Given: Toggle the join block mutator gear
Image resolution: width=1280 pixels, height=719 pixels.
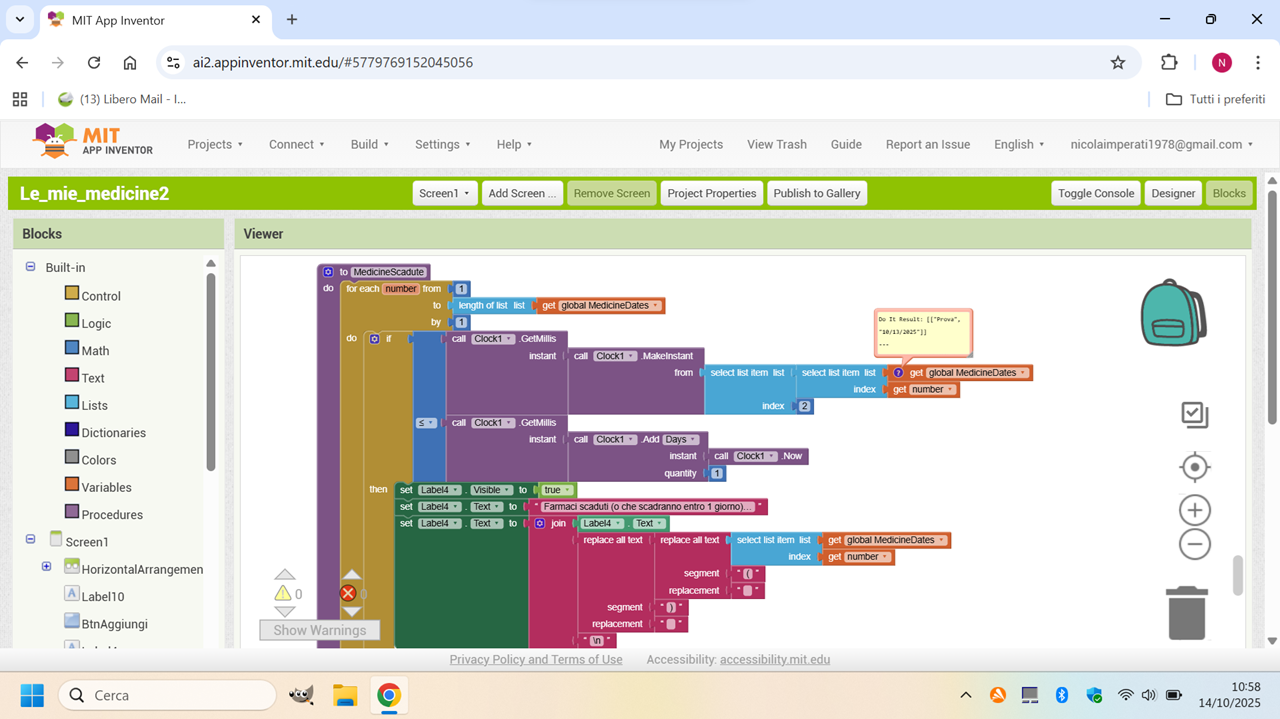Looking at the screenshot, I should click(x=540, y=523).
